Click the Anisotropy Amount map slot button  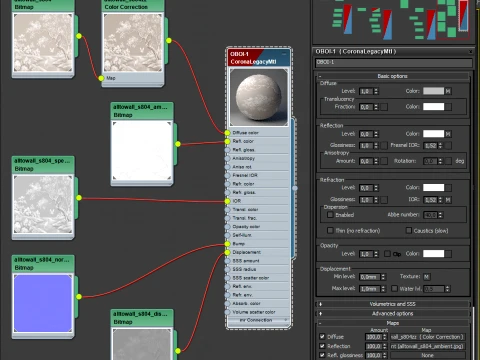pos(384,161)
